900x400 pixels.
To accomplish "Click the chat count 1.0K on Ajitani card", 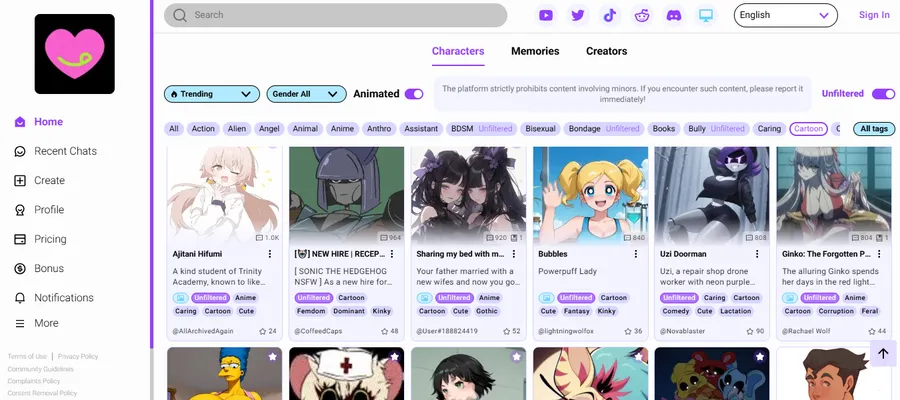I will [267, 238].
